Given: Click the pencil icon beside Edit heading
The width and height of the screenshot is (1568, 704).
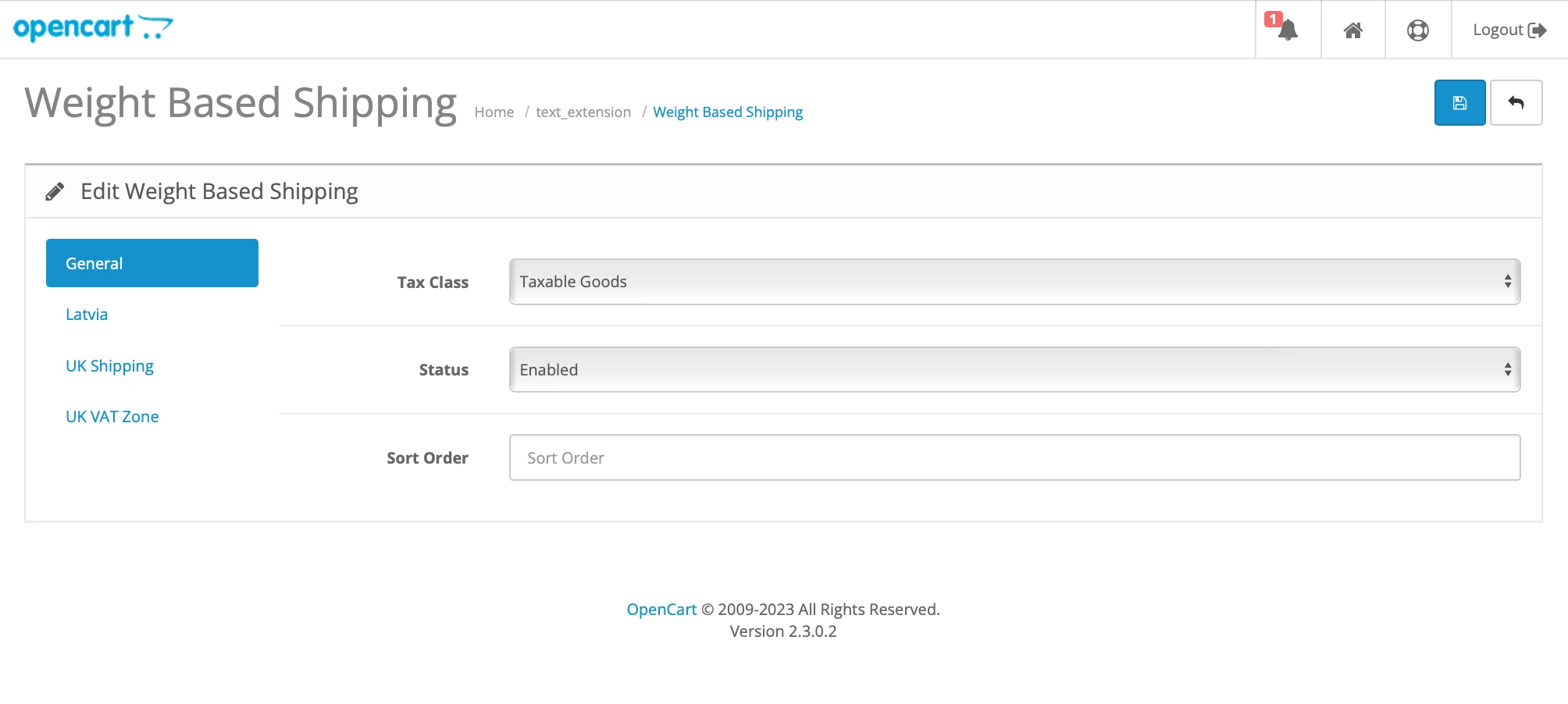Looking at the screenshot, I should point(55,192).
